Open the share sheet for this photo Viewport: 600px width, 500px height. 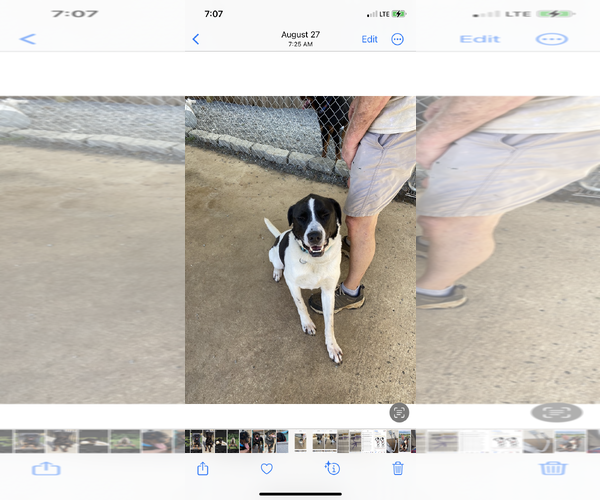(203, 468)
